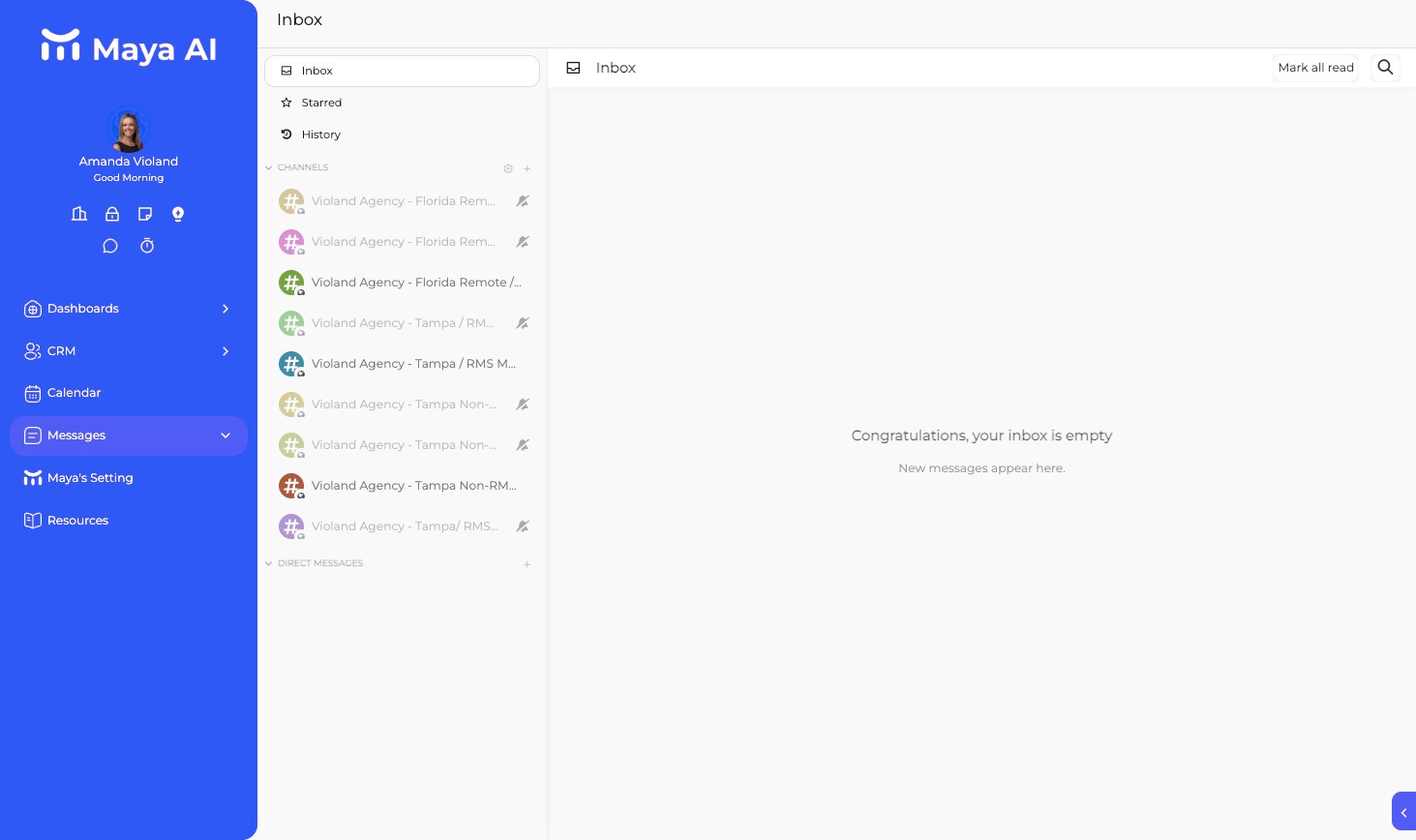Open muted Violand Agency - Tampa / RM... channel
This screenshot has height=840, width=1416.
click(x=402, y=323)
